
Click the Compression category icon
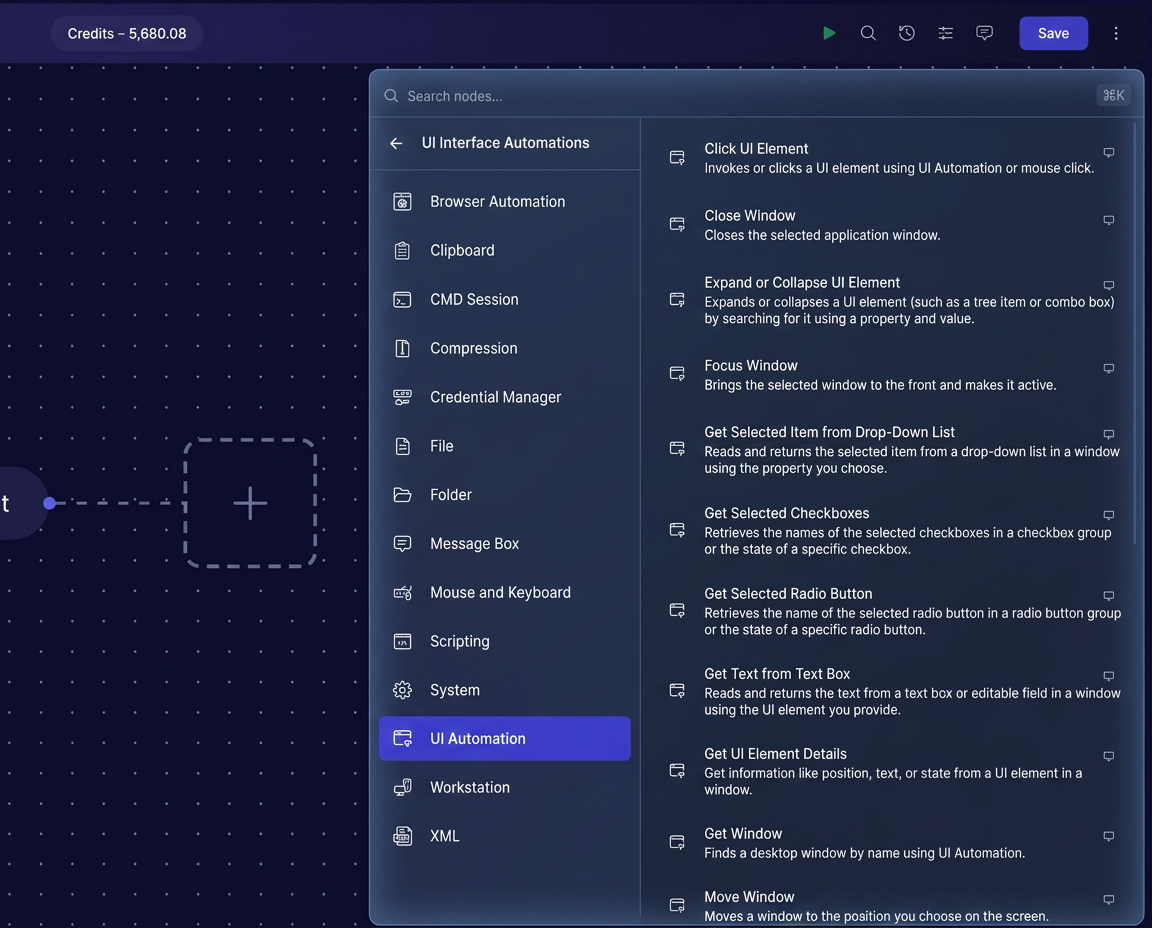[x=402, y=348]
